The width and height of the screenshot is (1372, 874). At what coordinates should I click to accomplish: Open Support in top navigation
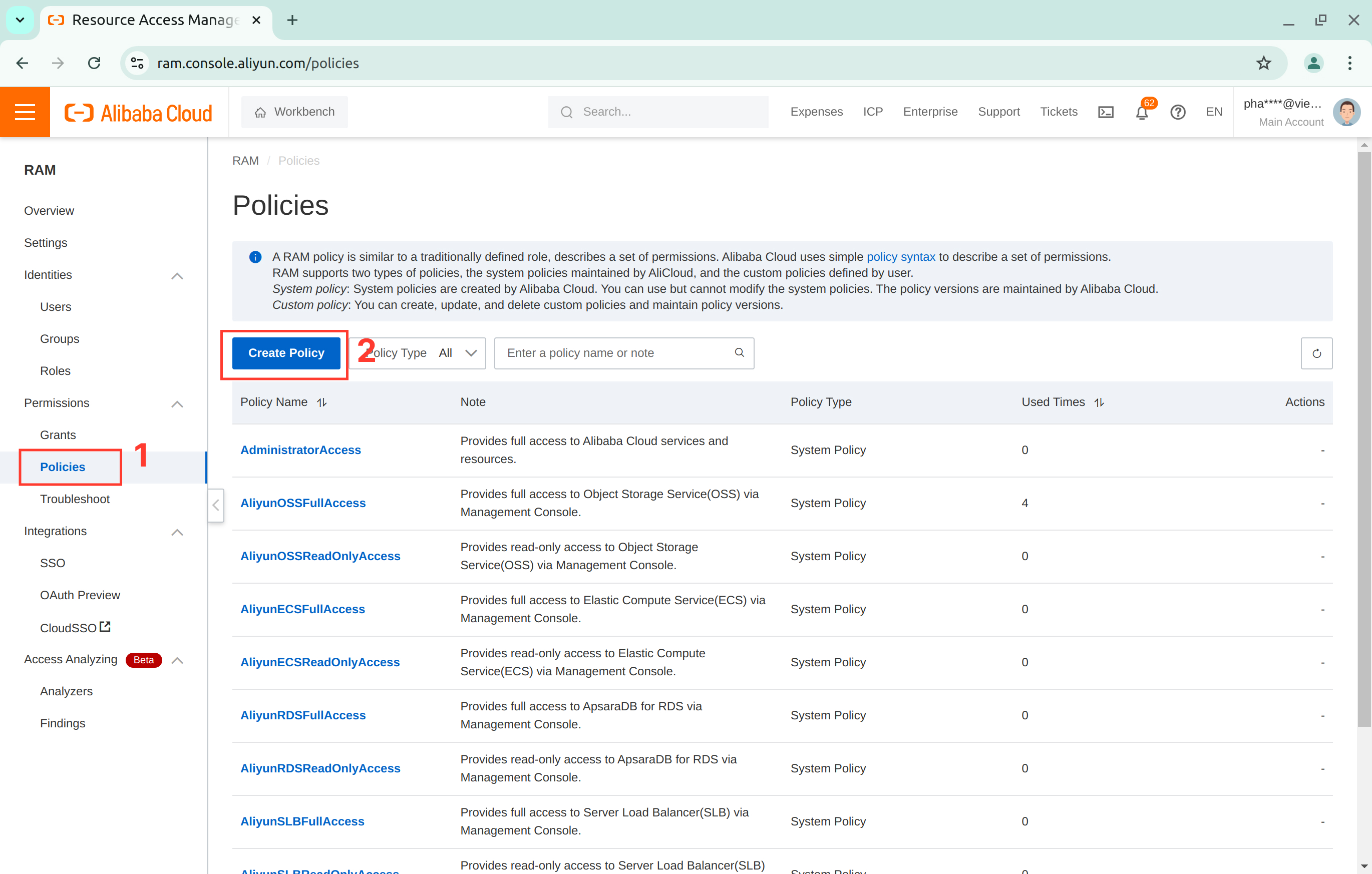pyautogui.click(x=999, y=112)
